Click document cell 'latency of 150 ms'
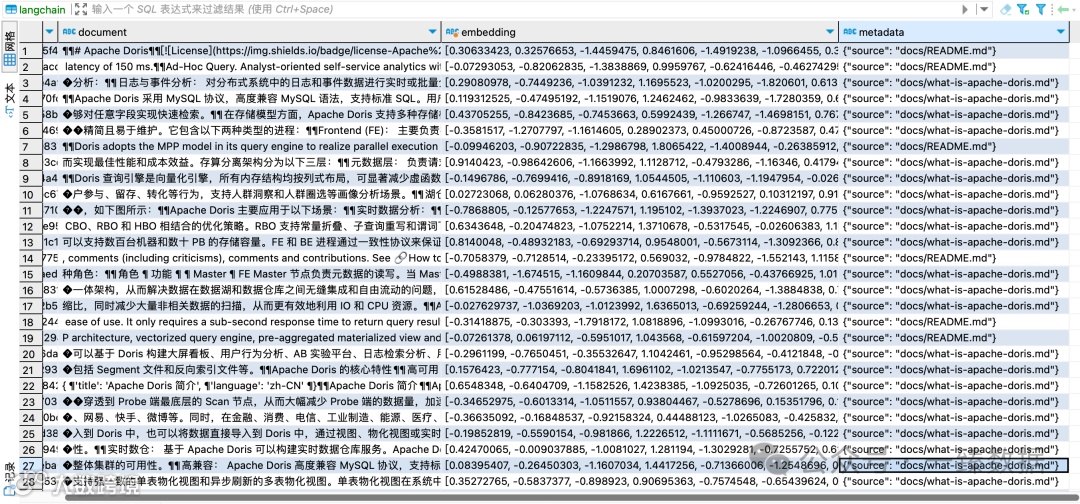Image resolution: width=1080 pixels, height=504 pixels. pyautogui.click(x=249, y=67)
